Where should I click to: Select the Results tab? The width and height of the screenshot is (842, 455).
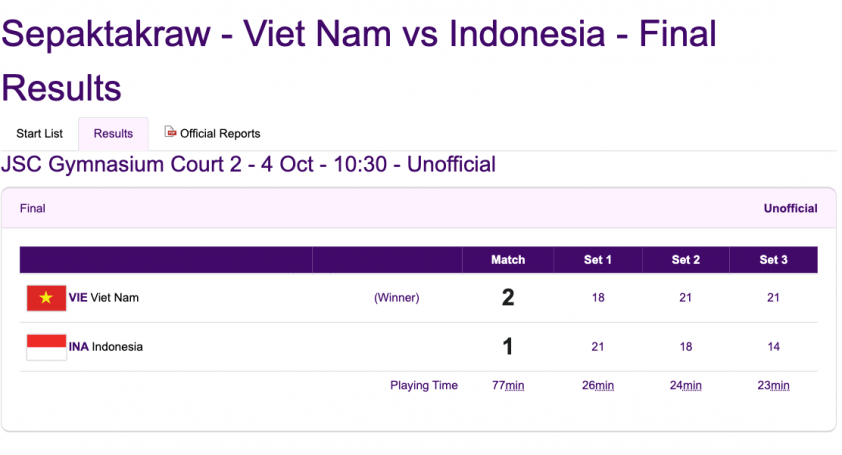click(113, 134)
